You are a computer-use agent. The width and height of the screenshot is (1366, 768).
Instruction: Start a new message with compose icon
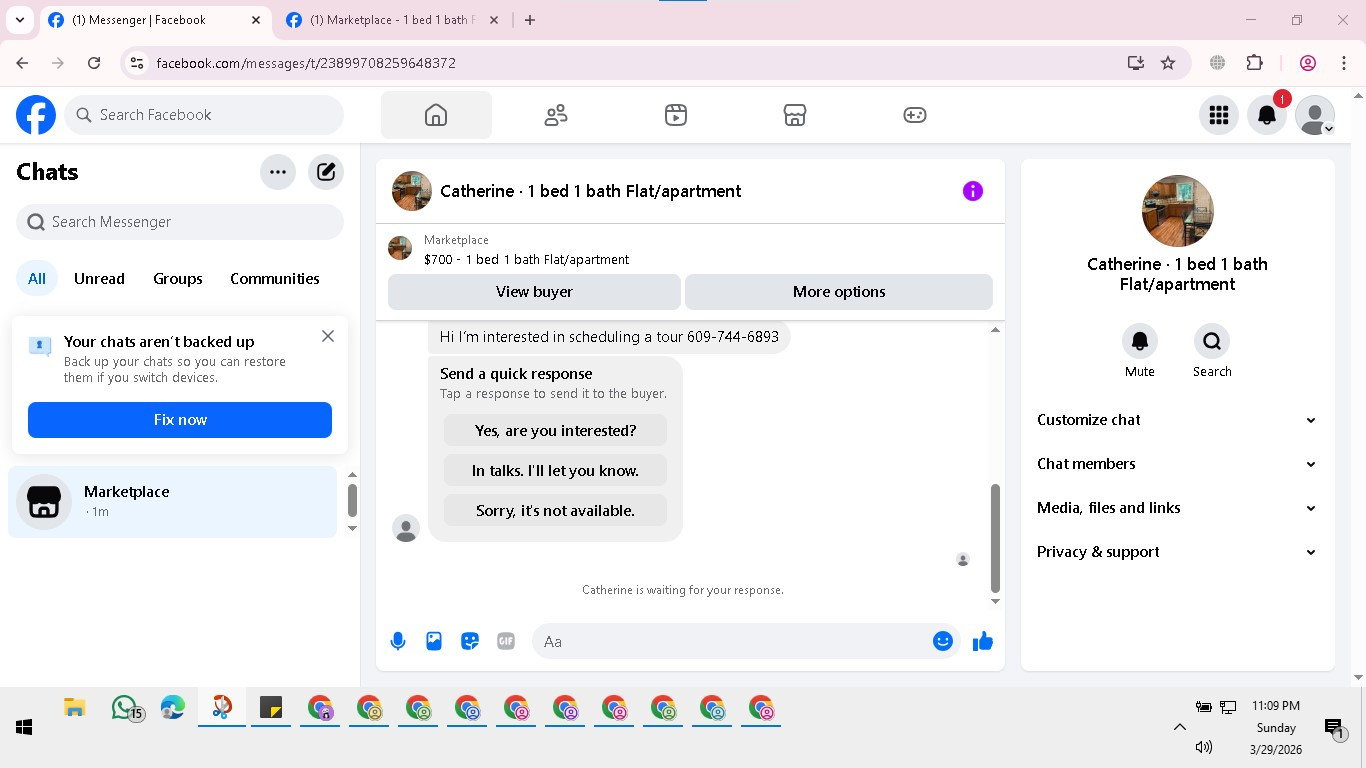click(x=326, y=172)
